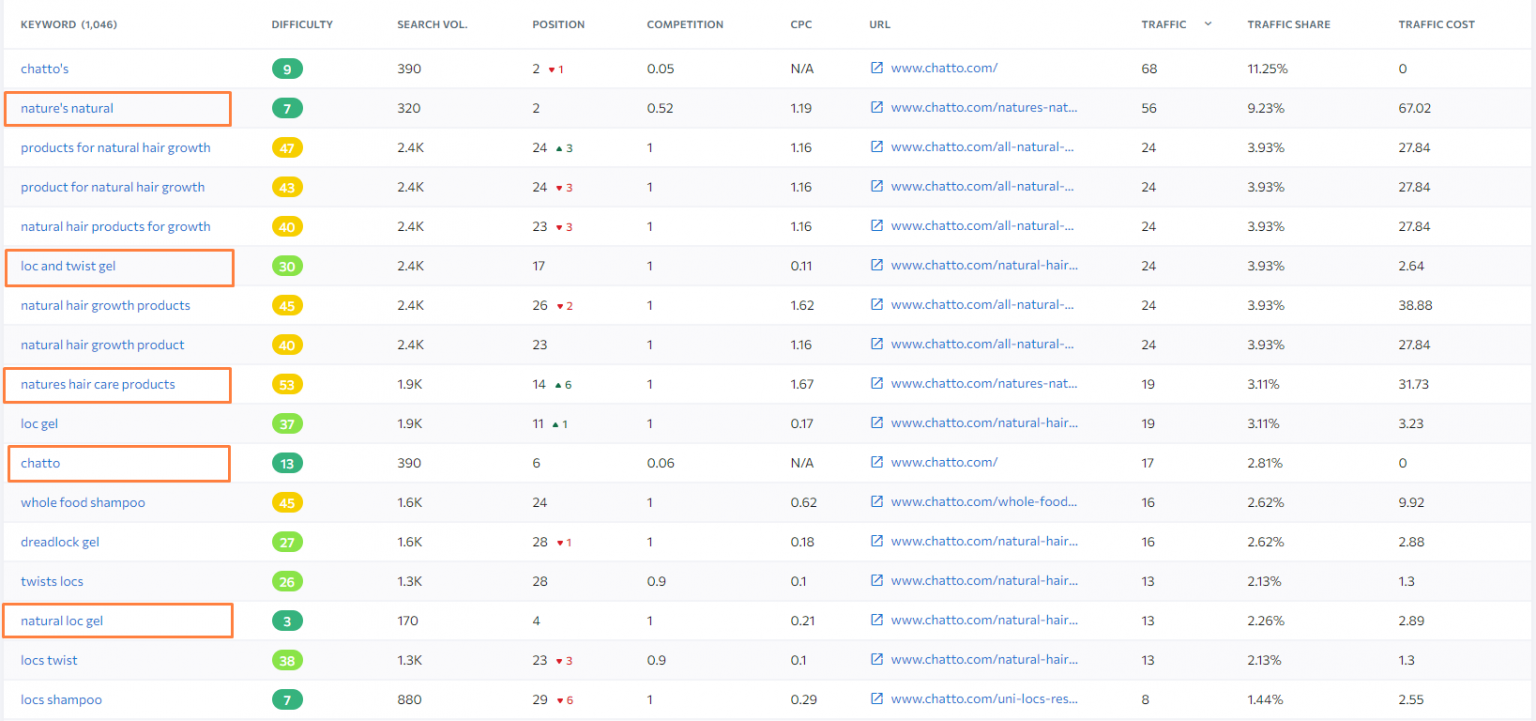Select traffic share value 9.23%
Screen dimensions: 1536x721
point(1265,108)
